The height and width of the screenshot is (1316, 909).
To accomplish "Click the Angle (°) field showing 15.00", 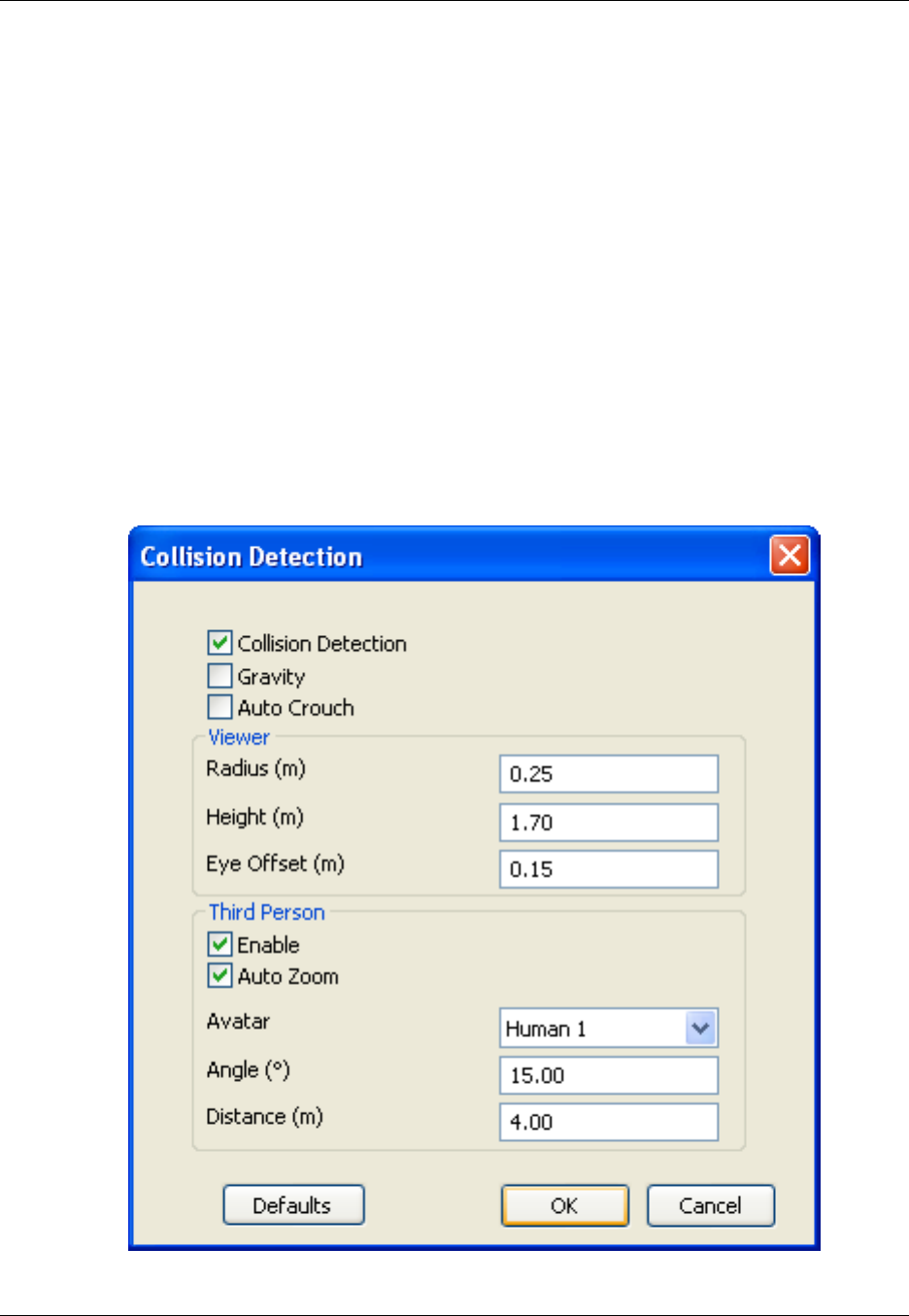I will pyautogui.click(x=609, y=1075).
